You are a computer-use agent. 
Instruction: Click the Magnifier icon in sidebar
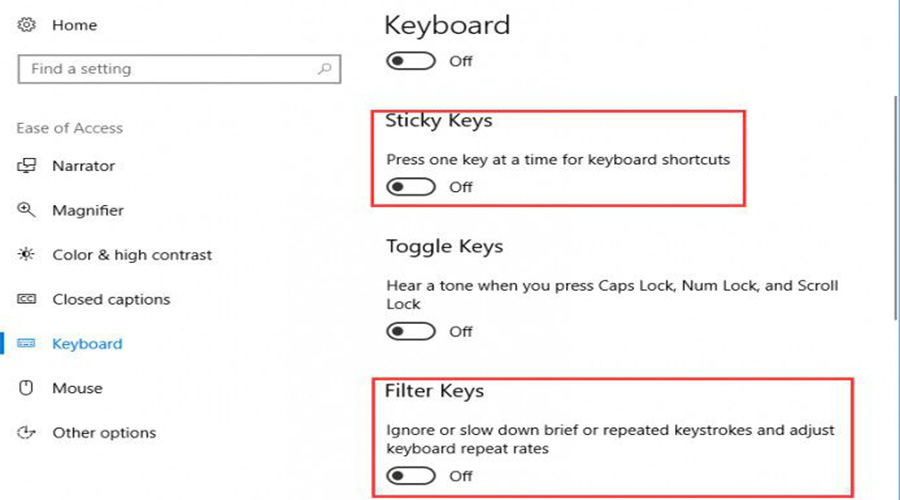click(27, 210)
